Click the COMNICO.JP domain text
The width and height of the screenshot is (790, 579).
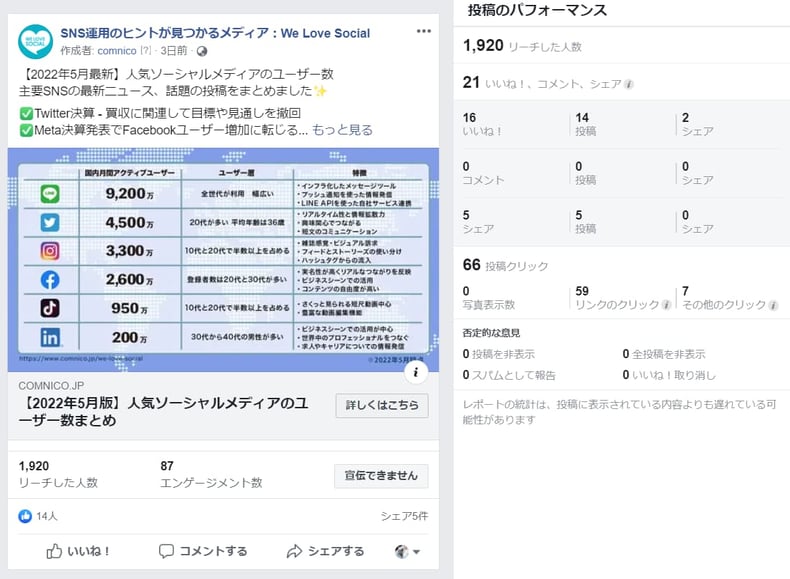click(51, 386)
